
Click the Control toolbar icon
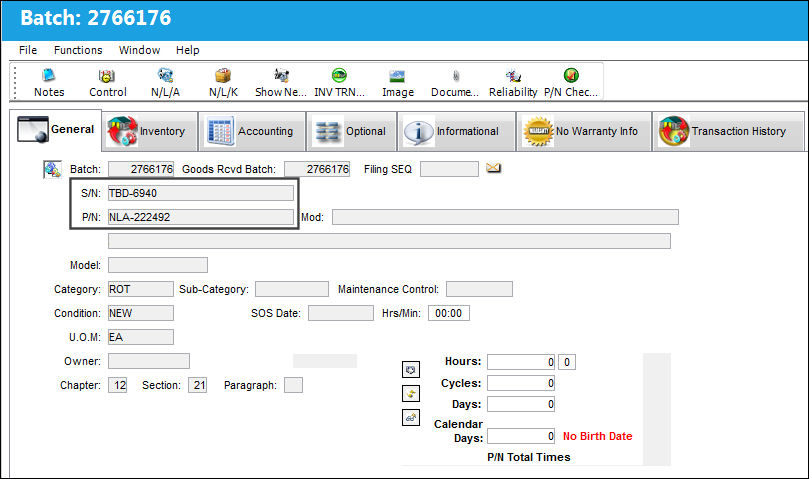[x=107, y=76]
